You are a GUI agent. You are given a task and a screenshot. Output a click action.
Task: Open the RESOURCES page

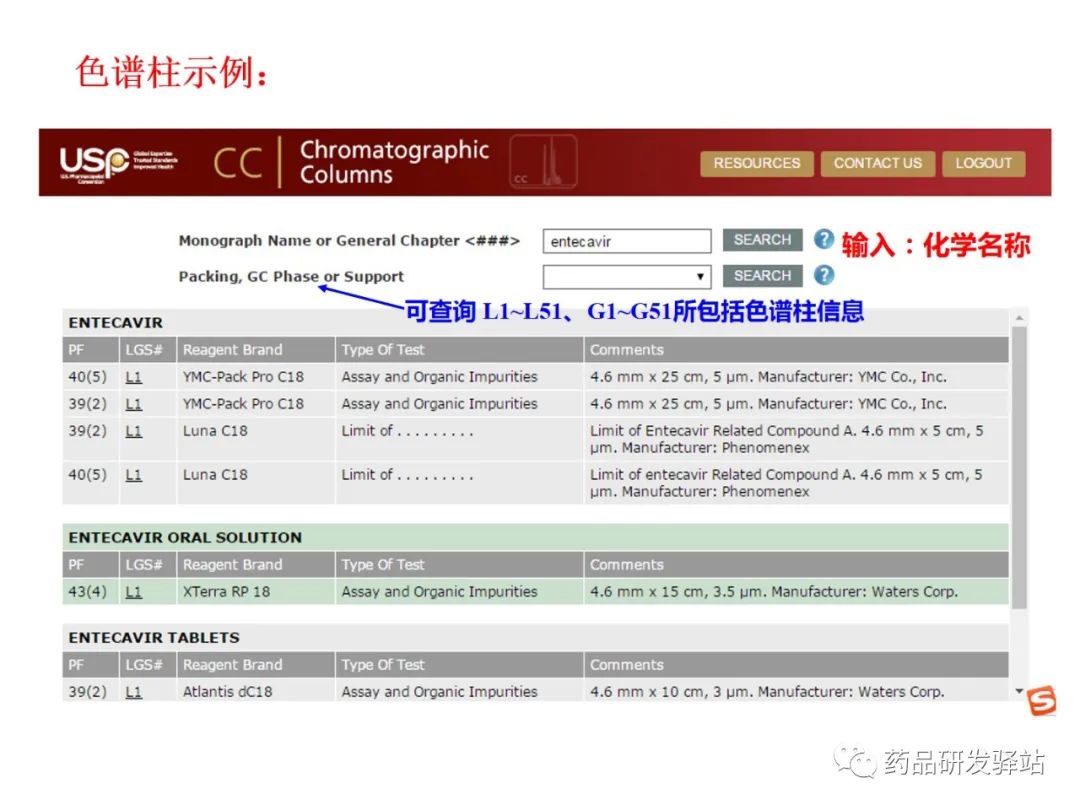756,163
